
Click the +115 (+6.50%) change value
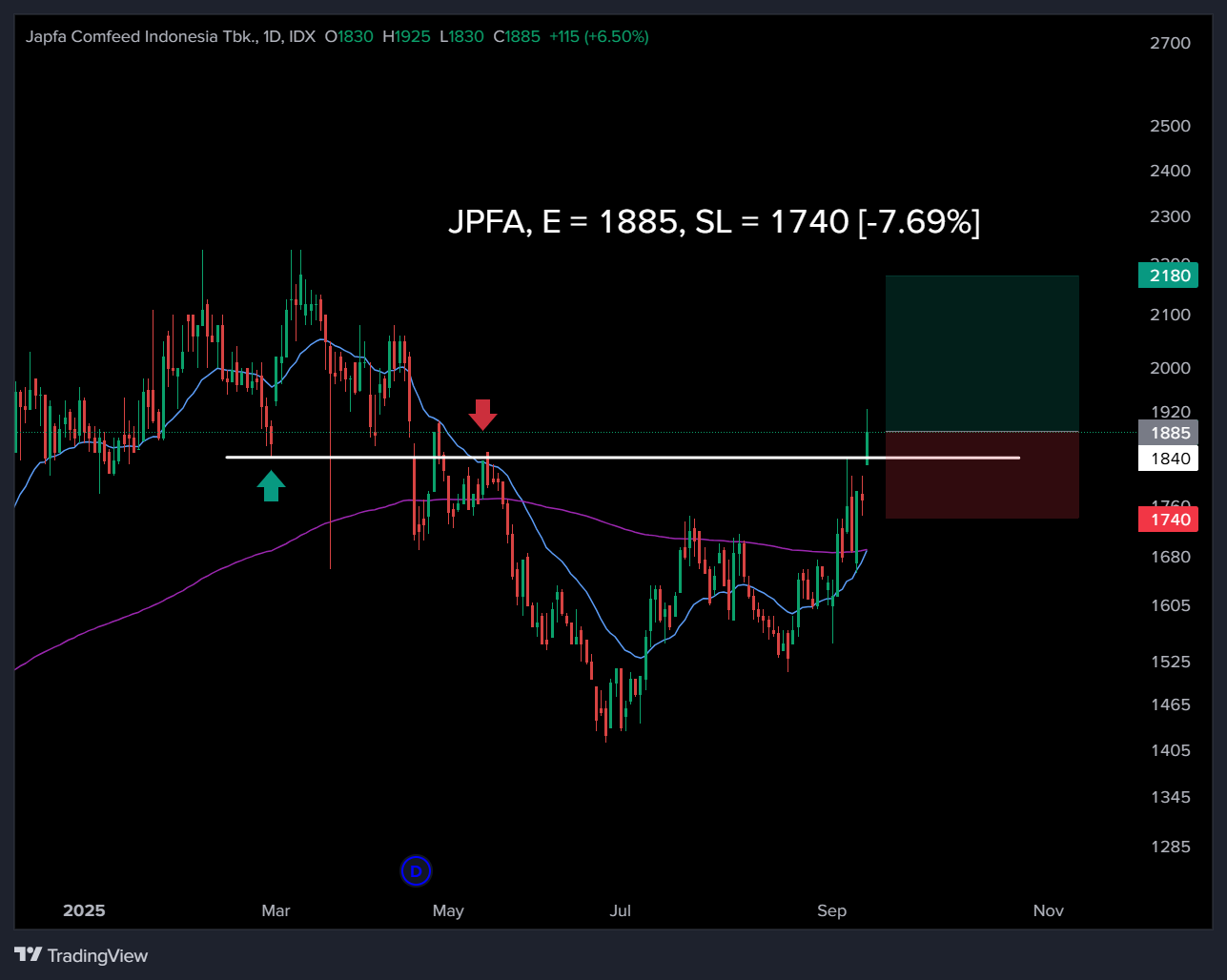599,36
